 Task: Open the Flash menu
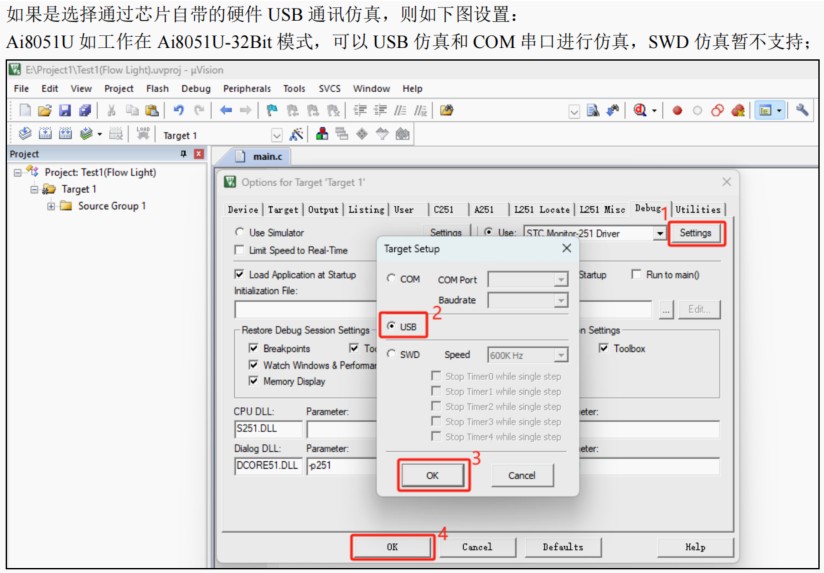point(157,88)
